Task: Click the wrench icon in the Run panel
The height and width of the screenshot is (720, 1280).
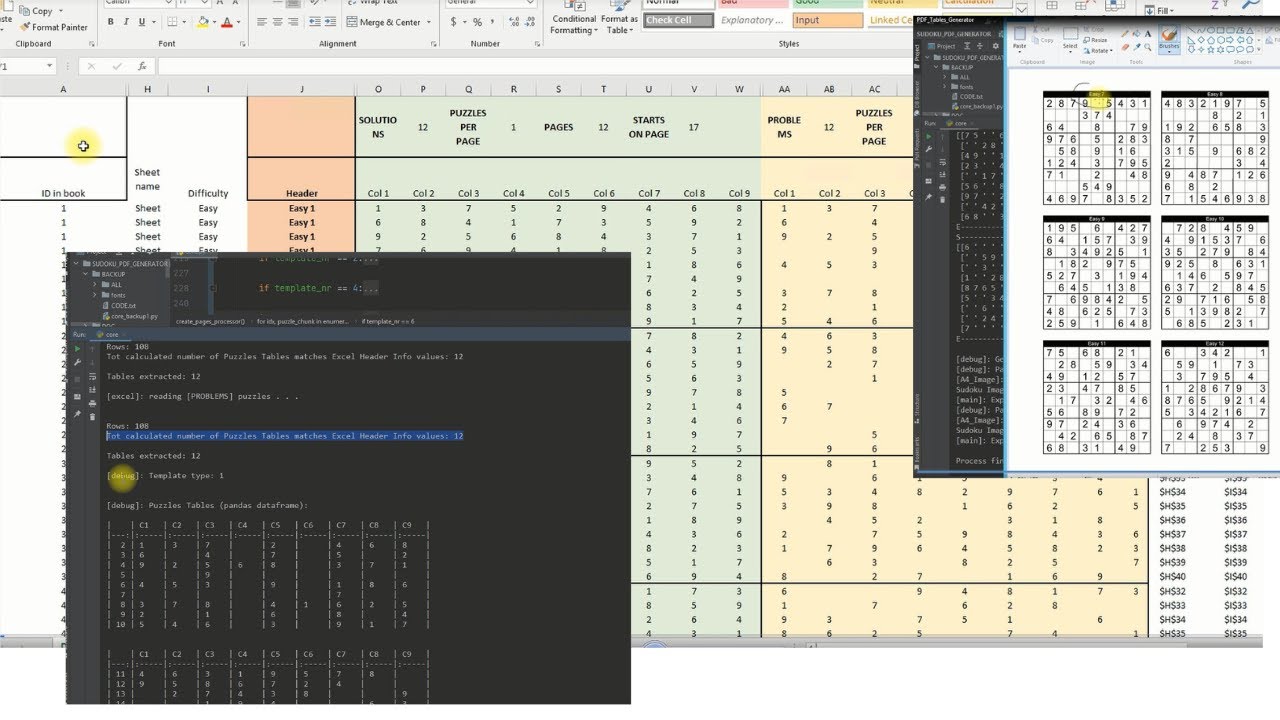Action: click(77, 362)
